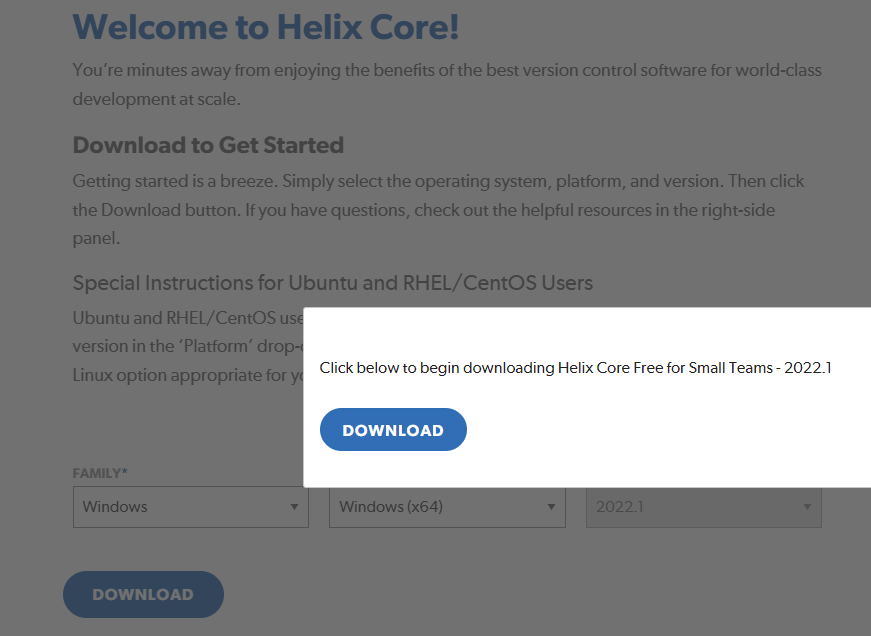Click the 'Download to Get Started' heading
The width and height of the screenshot is (871, 636).
[208, 145]
